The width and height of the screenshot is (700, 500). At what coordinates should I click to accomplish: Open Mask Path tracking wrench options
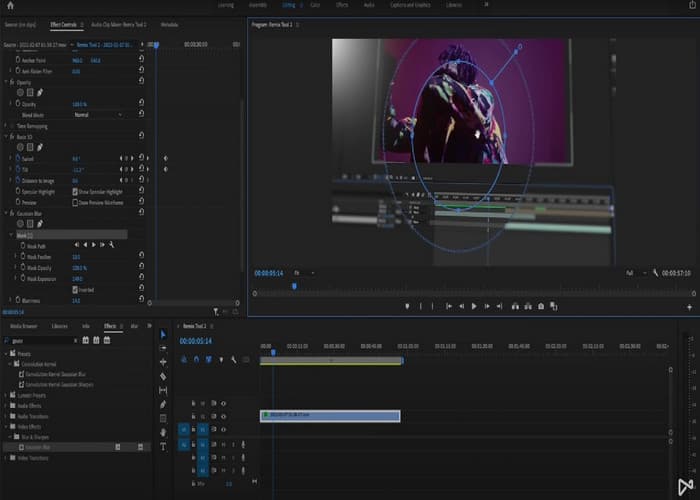pyautogui.click(x=112, y=245)
